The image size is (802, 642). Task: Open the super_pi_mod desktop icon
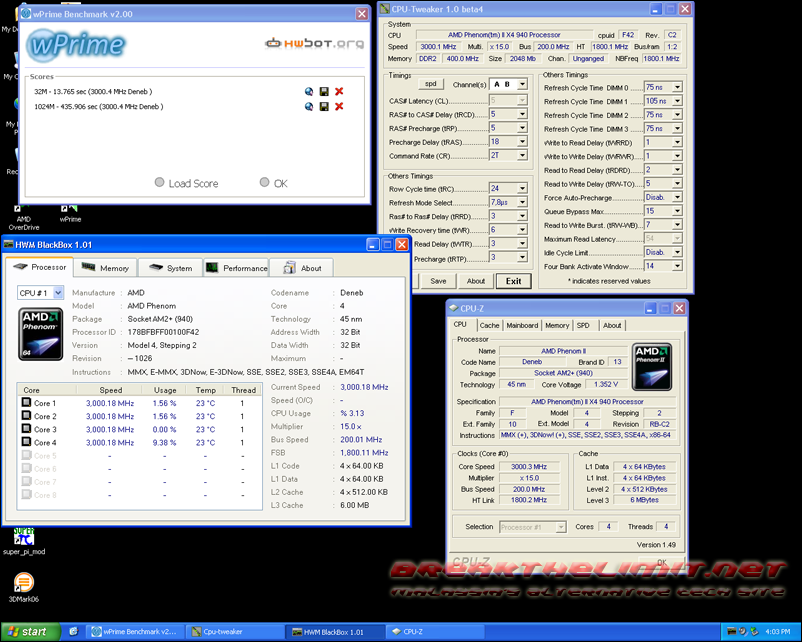pos(24,542)
